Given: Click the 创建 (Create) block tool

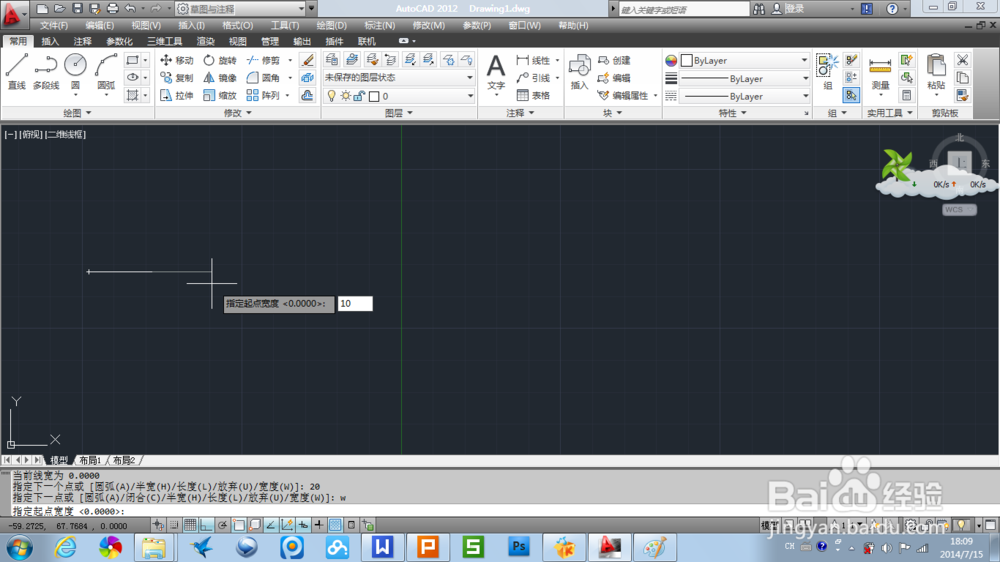Looking at the screenshot, I should pyautogui.click(x=614, y=60).
